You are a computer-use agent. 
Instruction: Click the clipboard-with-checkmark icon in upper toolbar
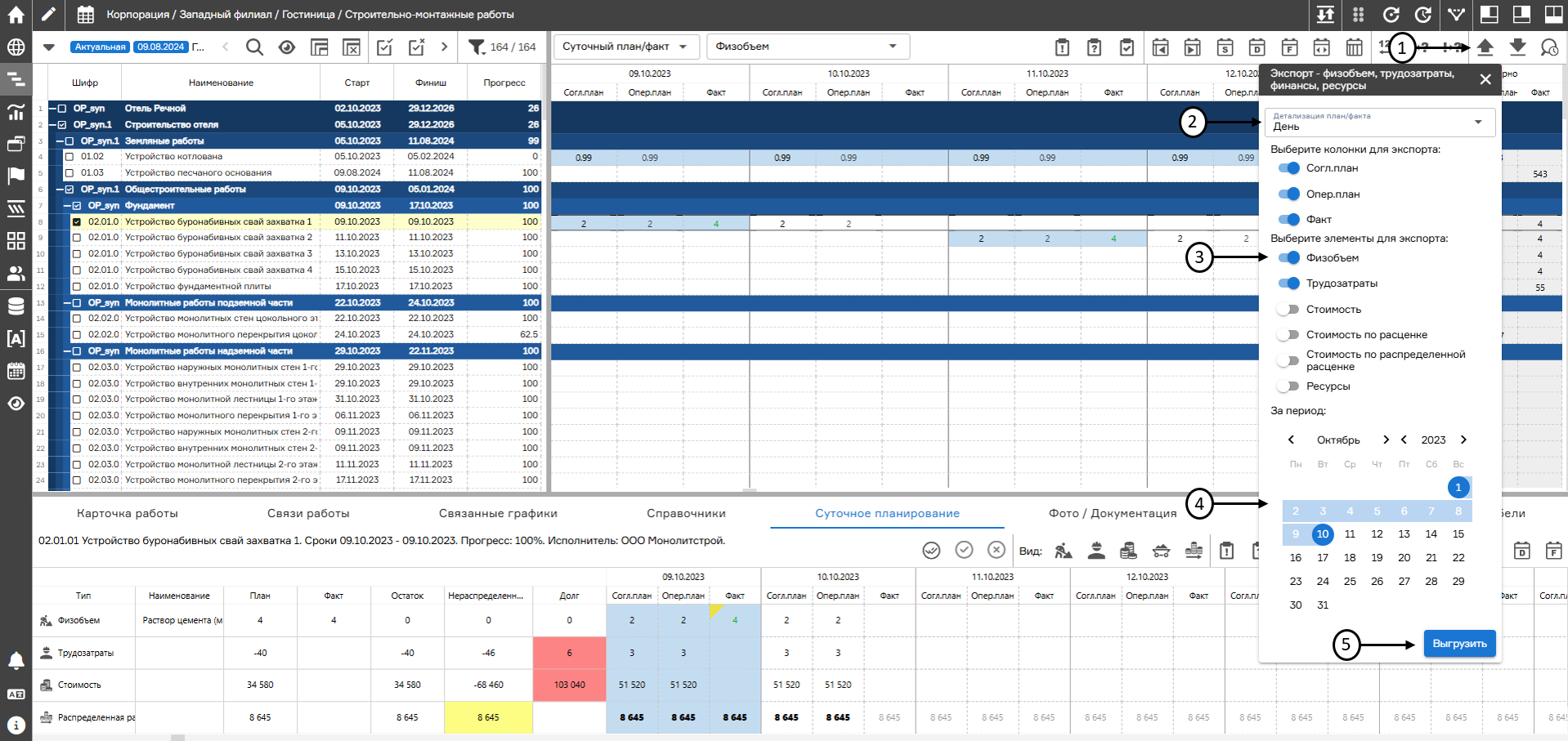point(1127,47)
